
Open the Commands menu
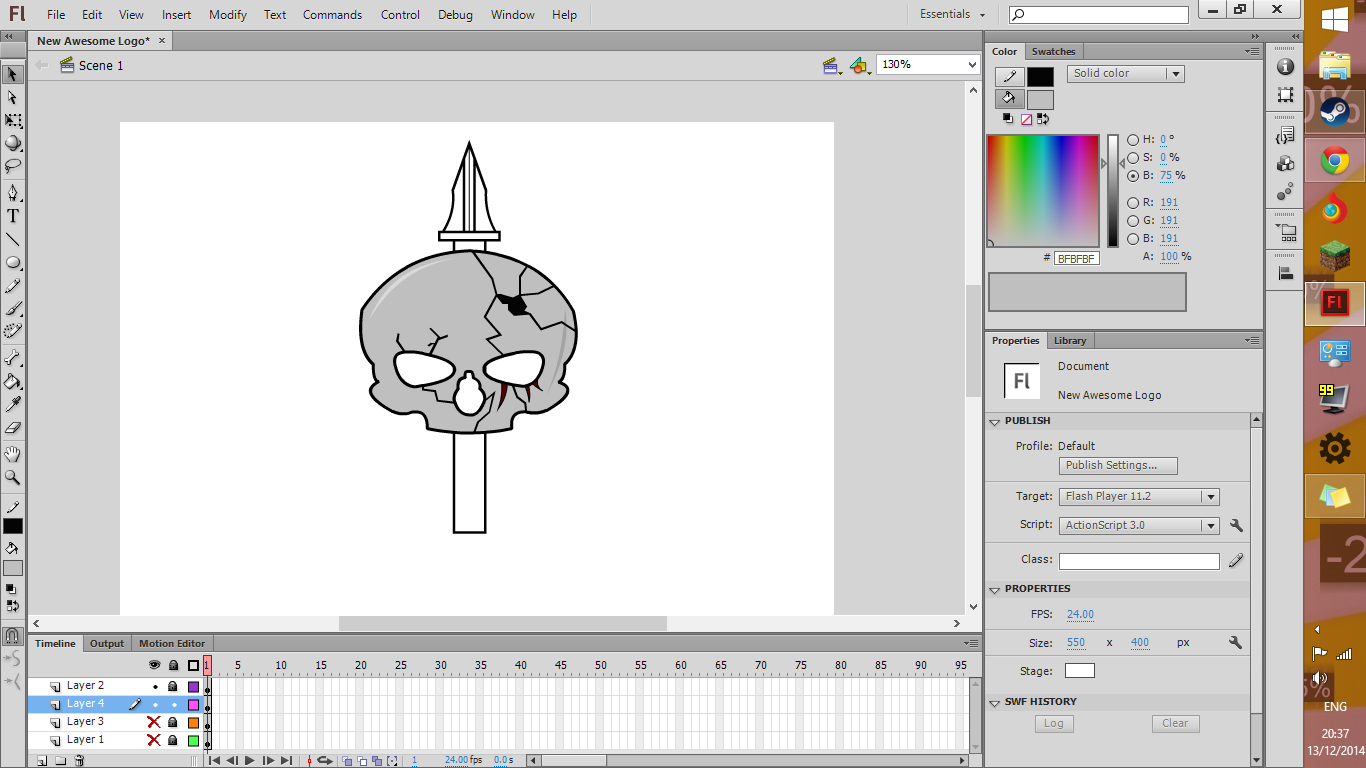pyautogui.click(x=333, y=15)
